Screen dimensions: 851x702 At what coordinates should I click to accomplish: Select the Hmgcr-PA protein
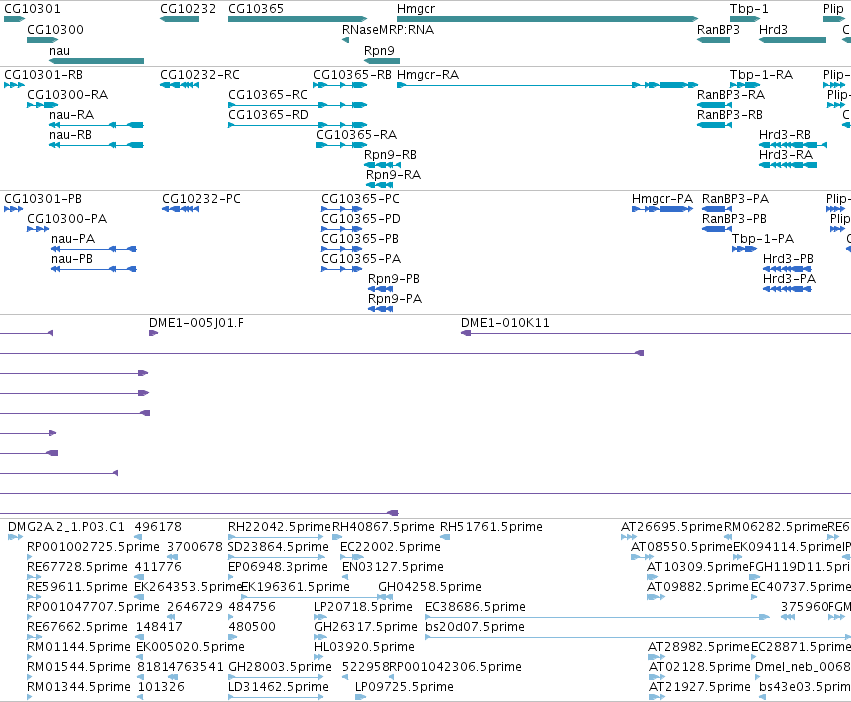point(662,208)
